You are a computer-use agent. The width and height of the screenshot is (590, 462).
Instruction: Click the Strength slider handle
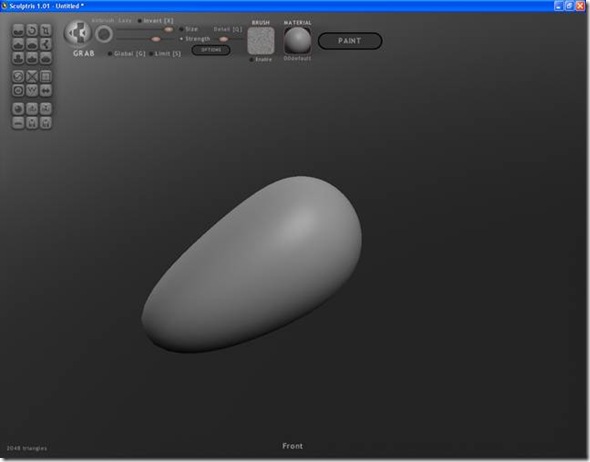pyautogui.click(x=155, y=39)
